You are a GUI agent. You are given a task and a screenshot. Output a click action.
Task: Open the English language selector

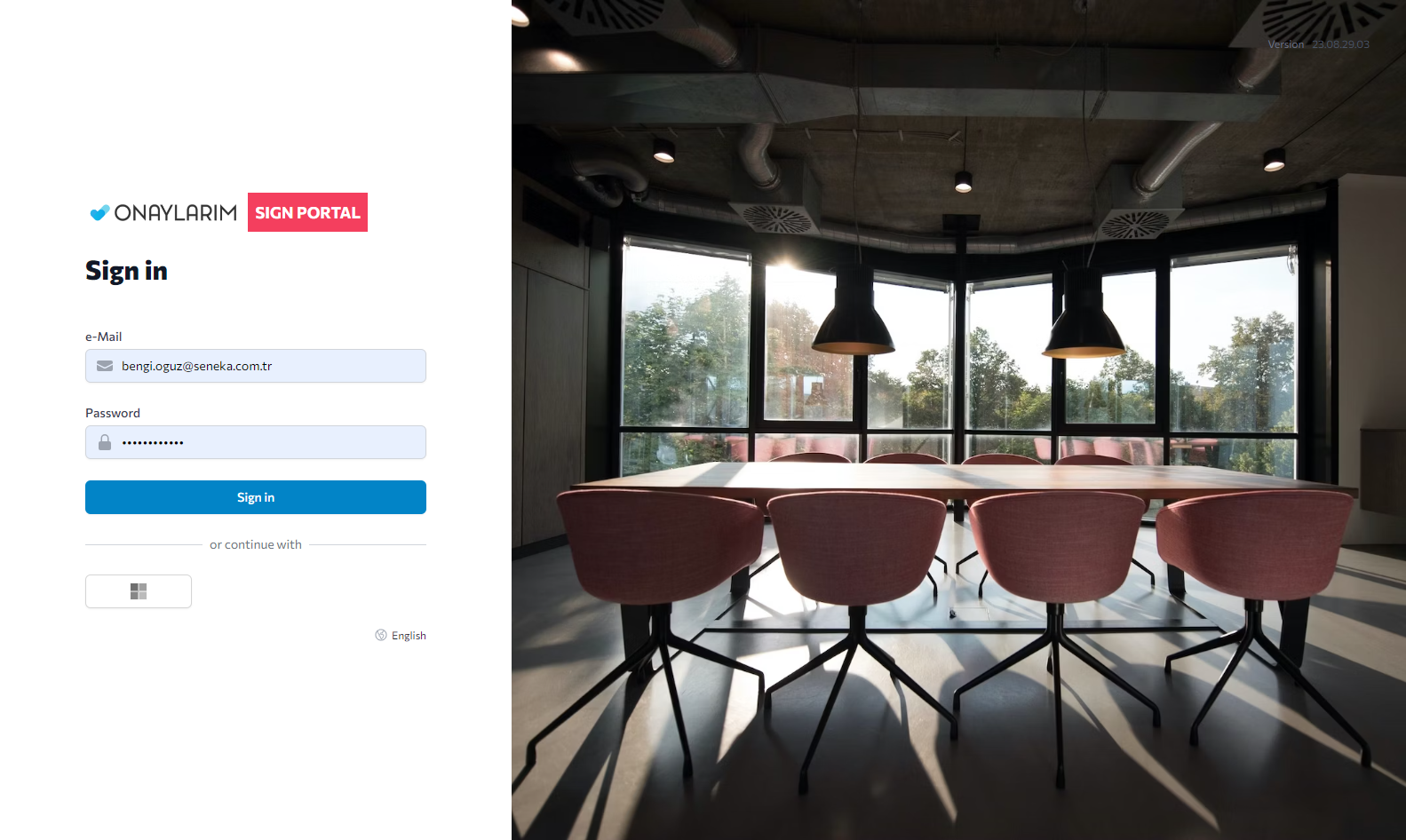401,635
